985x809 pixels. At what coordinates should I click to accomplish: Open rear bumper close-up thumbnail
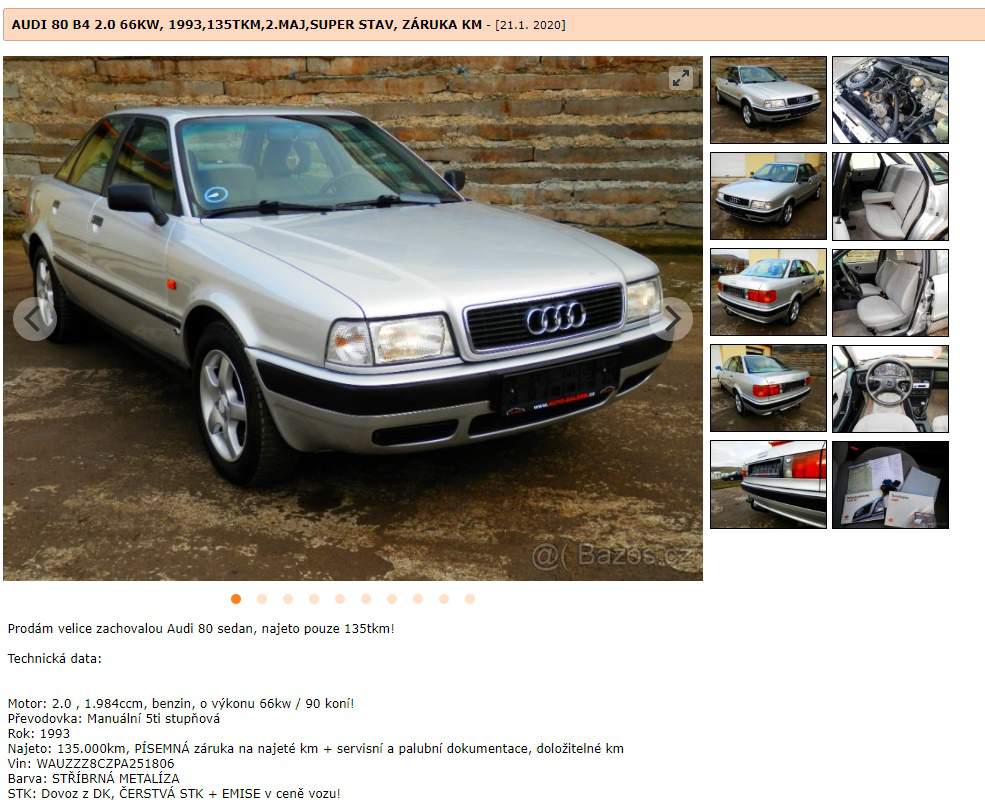(768, 485)
